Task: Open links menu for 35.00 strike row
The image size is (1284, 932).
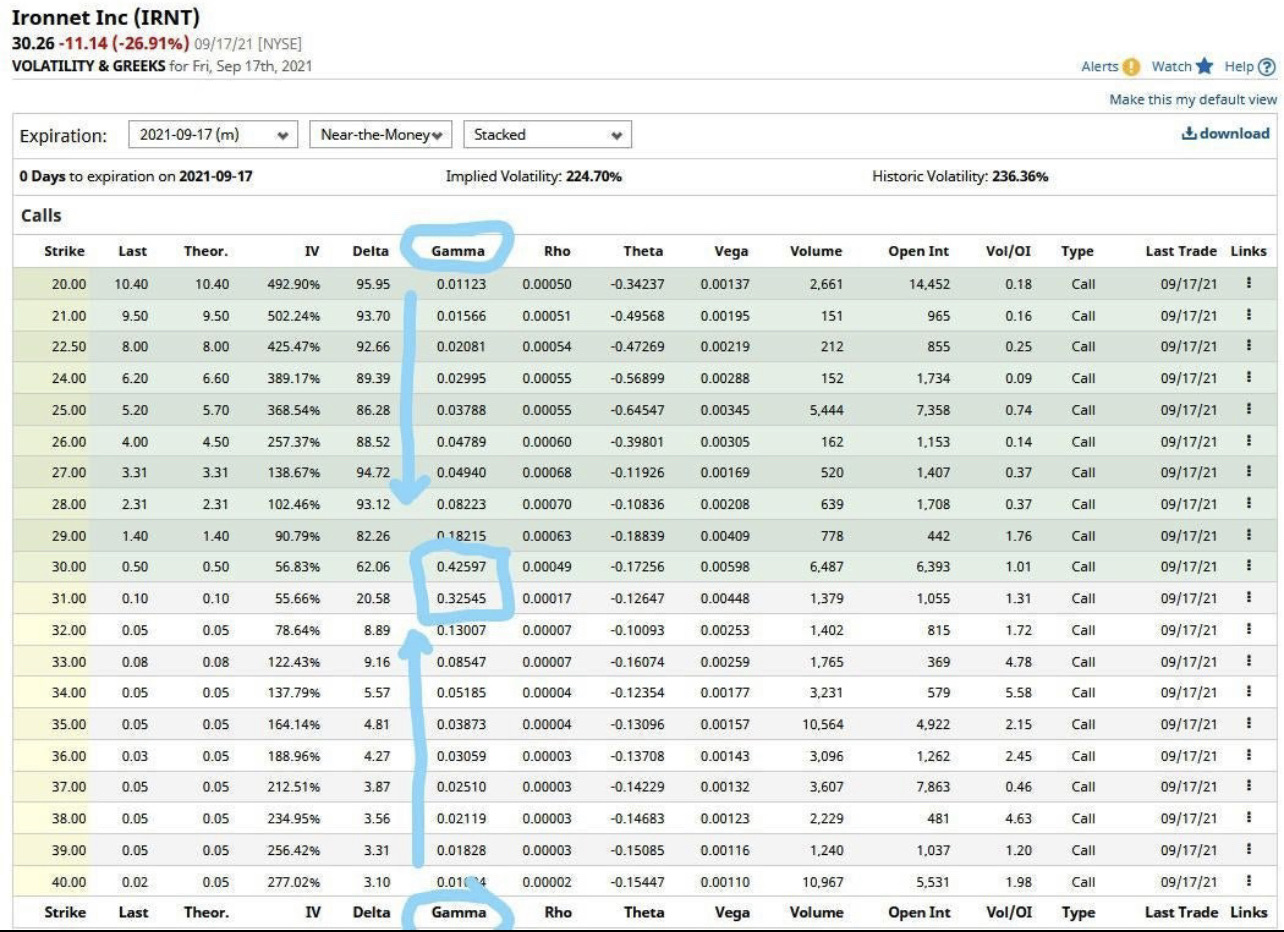Action: point(1249,724)
